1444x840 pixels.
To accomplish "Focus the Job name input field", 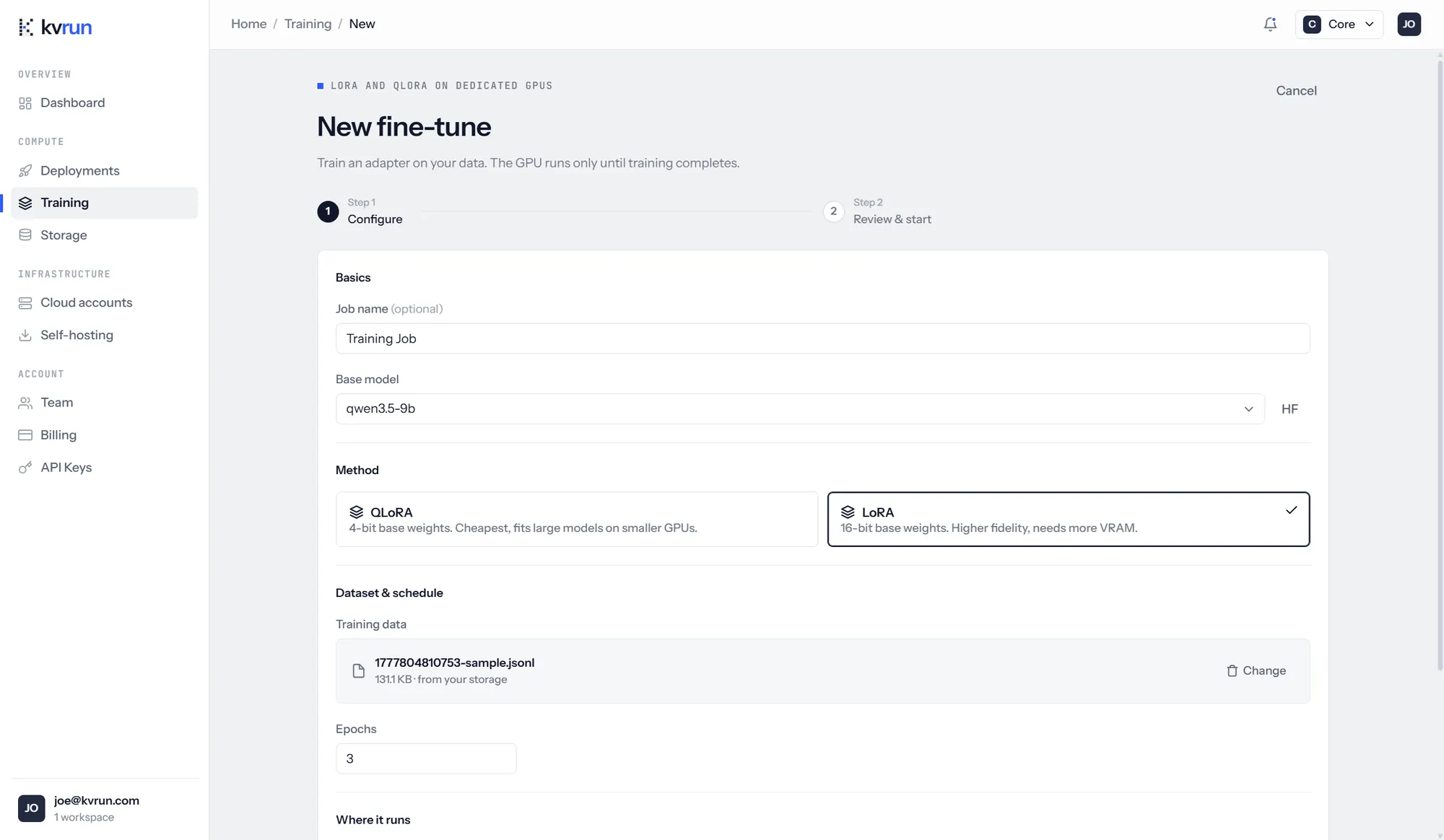I will click(822, 338).
